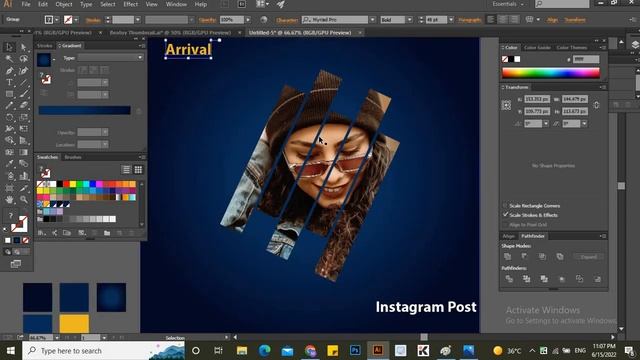640x360 pixels.
Task: Open the Effect menu
Action: pyautogui.click(x=131, y=4)
